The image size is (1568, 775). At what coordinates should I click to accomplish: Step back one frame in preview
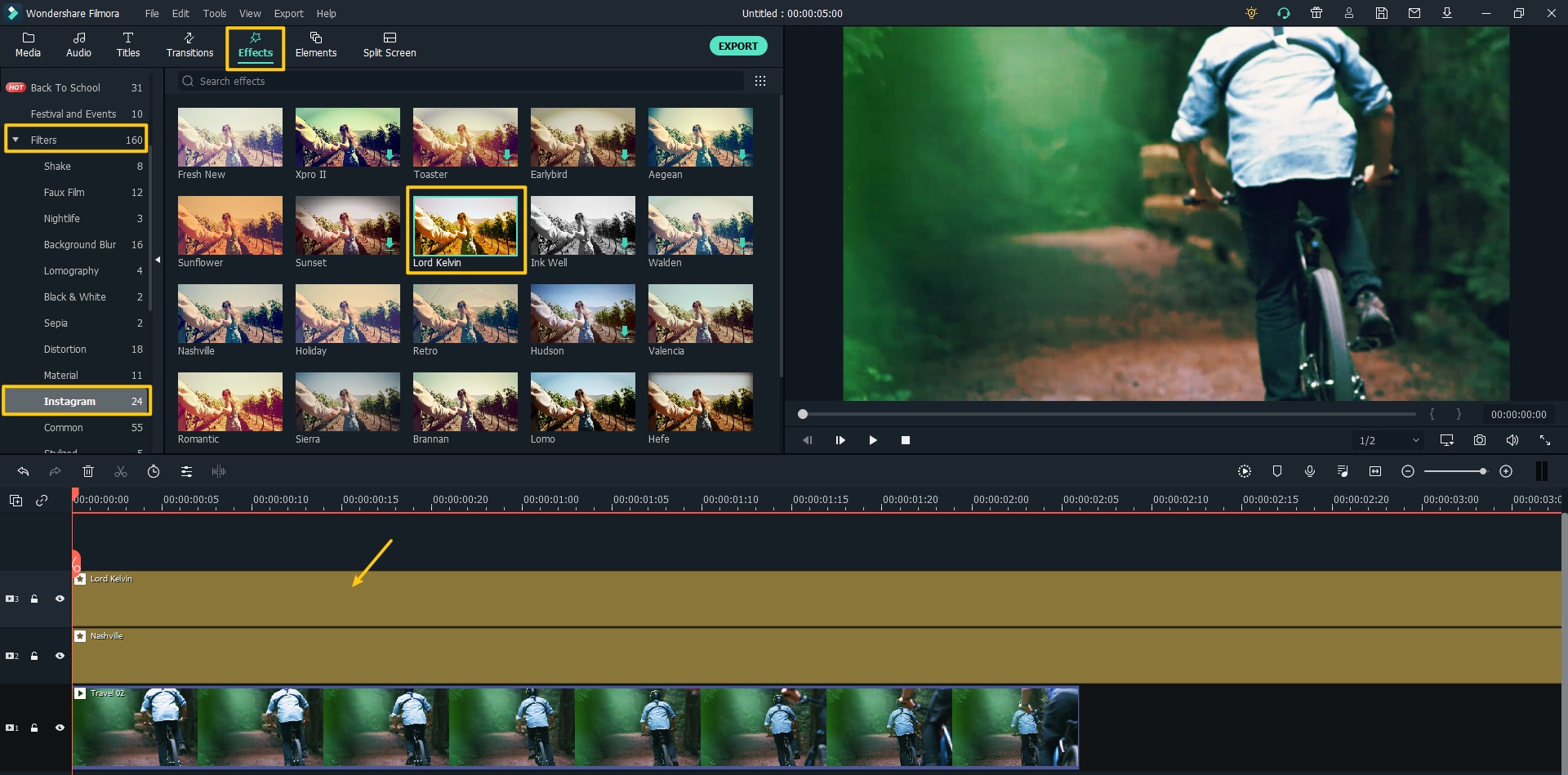[x=808, y=440]
